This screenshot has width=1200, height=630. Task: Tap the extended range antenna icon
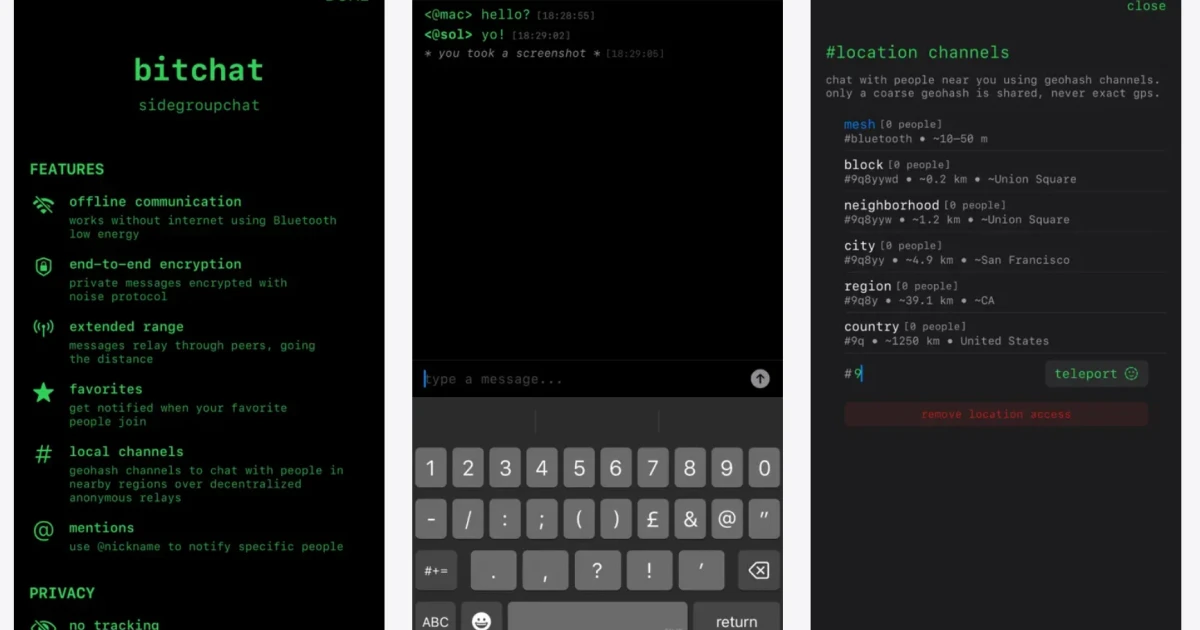pos(43,328)
